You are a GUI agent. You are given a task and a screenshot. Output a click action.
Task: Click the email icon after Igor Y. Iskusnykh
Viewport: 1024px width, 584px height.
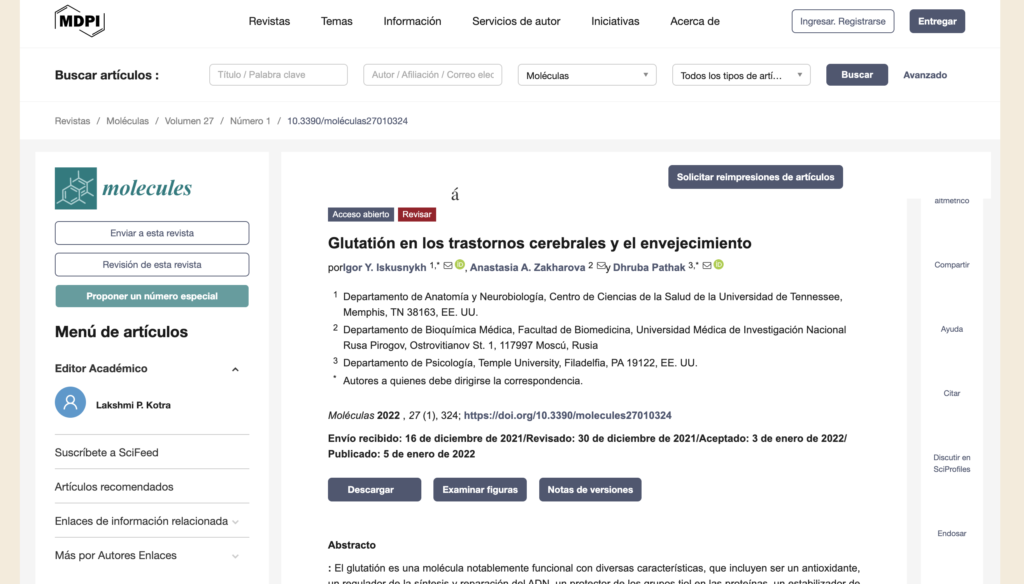448,266
